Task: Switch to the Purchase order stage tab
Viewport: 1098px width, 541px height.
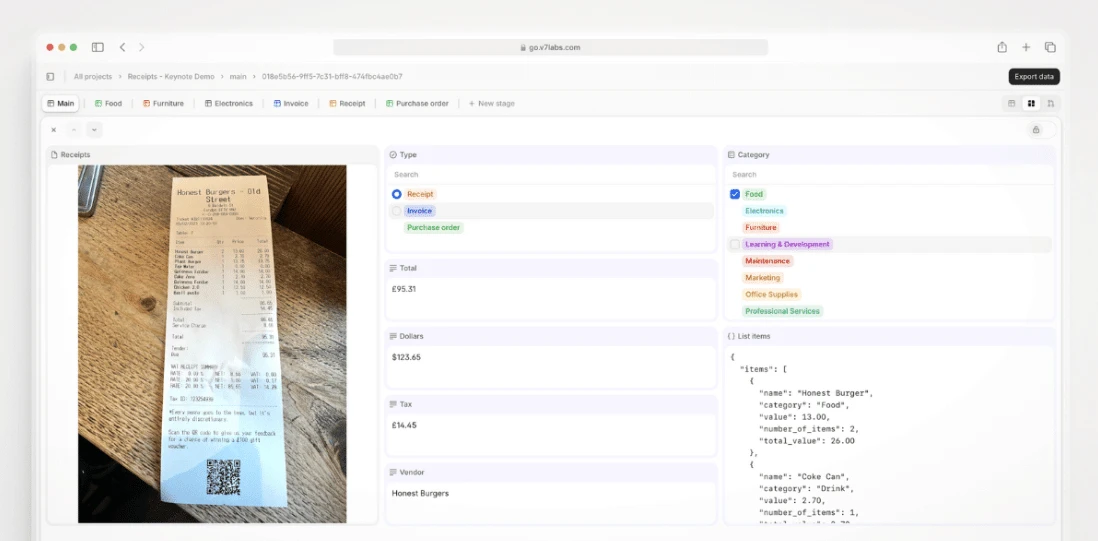Action: coord(417,103)
